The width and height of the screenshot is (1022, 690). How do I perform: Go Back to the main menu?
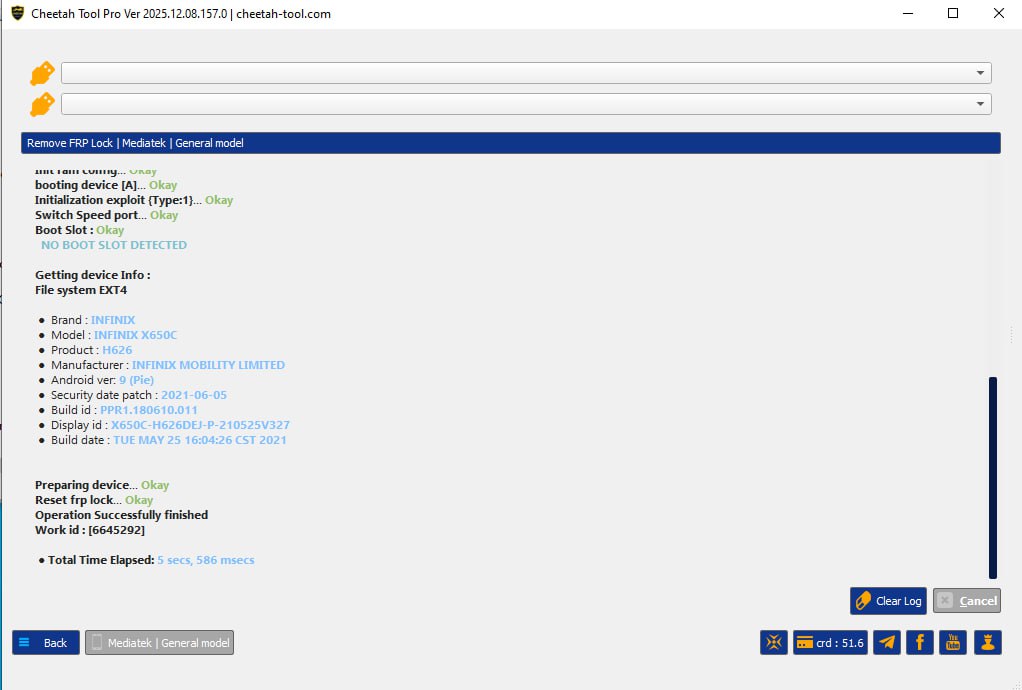point(46,642)
